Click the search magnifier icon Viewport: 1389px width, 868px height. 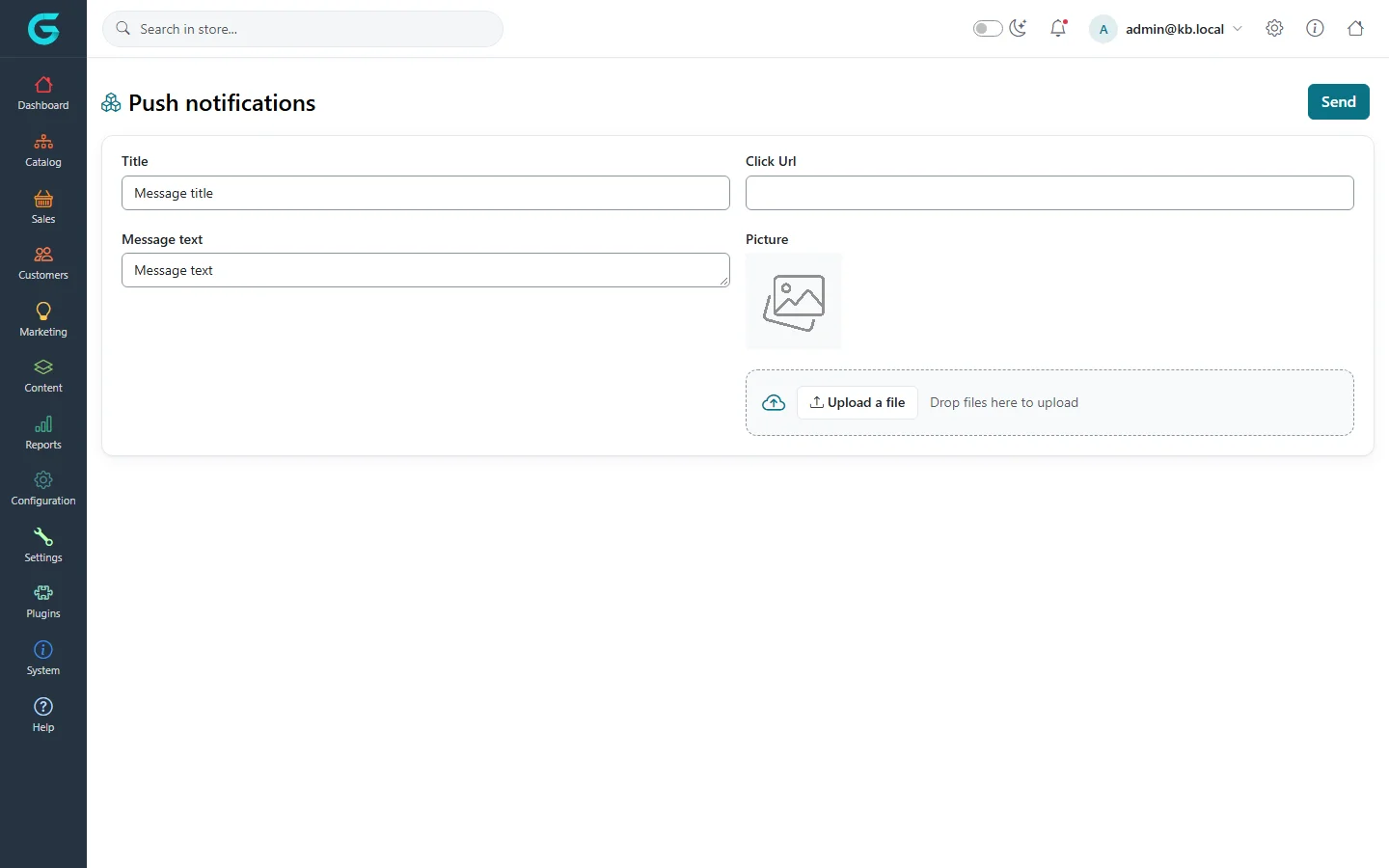tap(123, 29)
